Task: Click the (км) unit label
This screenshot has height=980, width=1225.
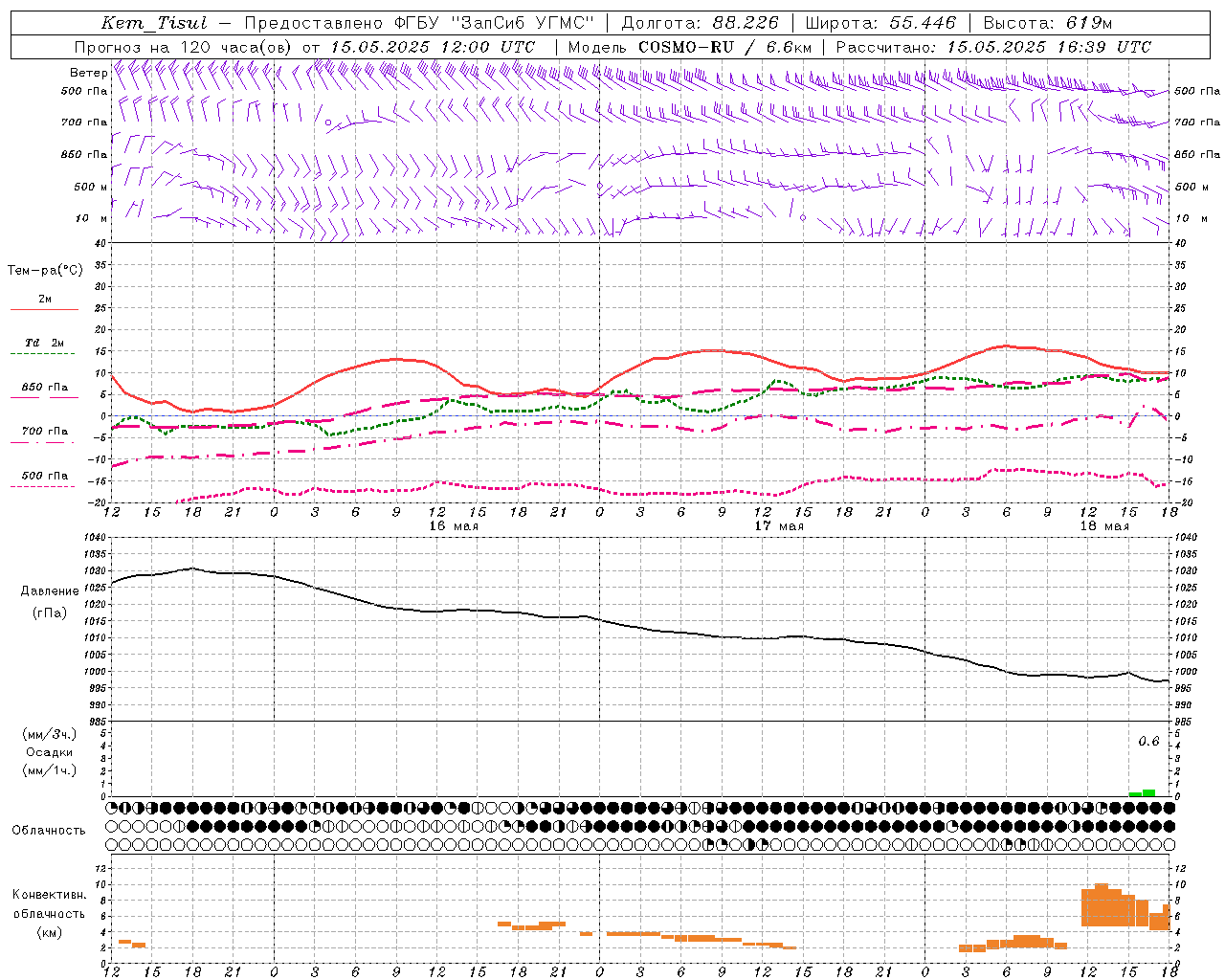Action: point(50,932)
